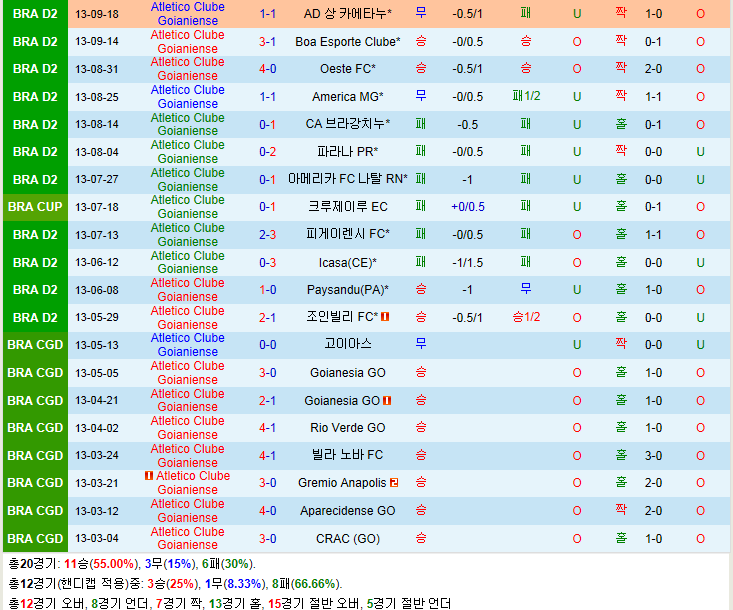Click 0-3 score versus Icasa(CE)
This screenshot has height=610, width=733.
coord(267,262)
